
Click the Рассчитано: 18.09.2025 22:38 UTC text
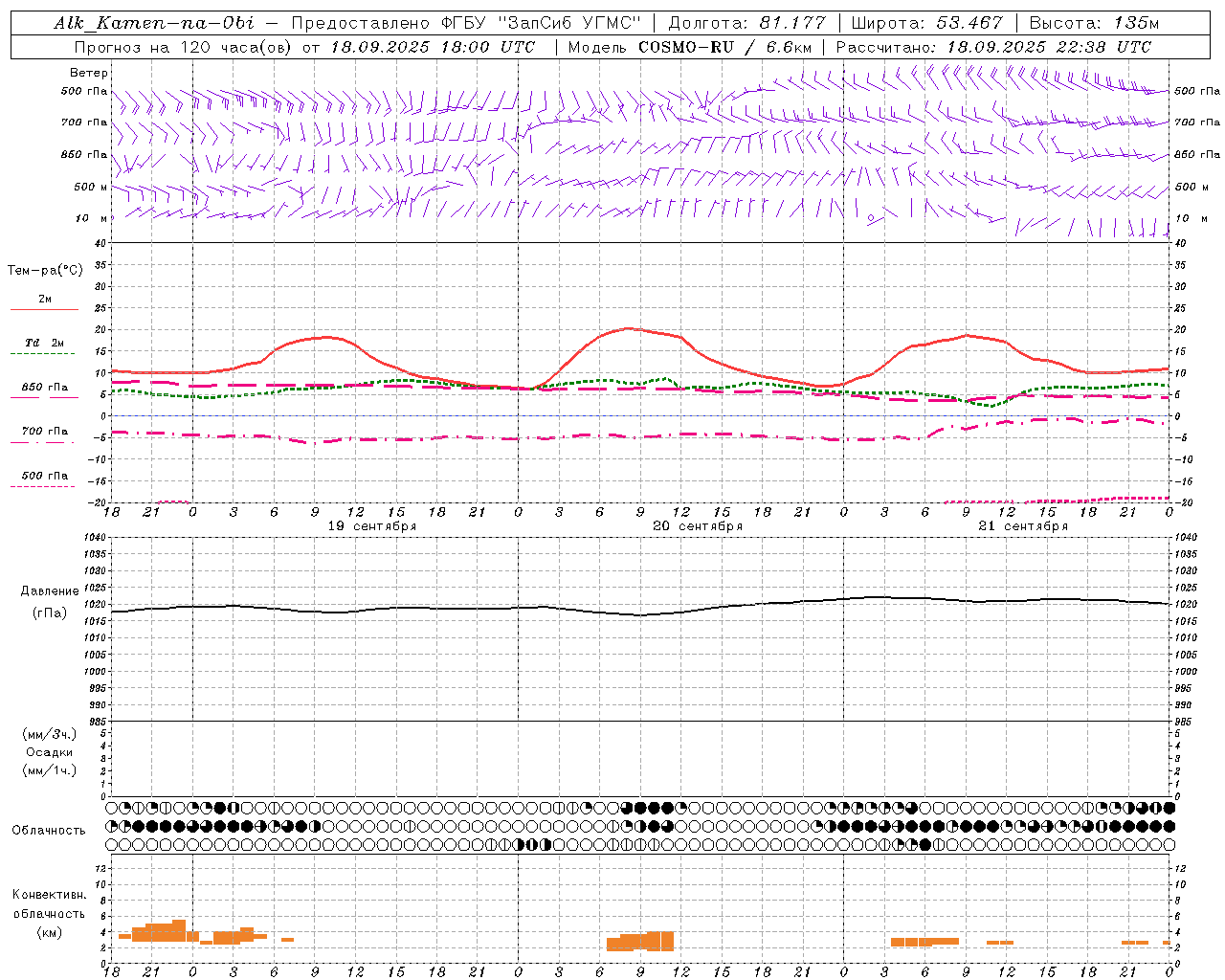tap(993, 47)
